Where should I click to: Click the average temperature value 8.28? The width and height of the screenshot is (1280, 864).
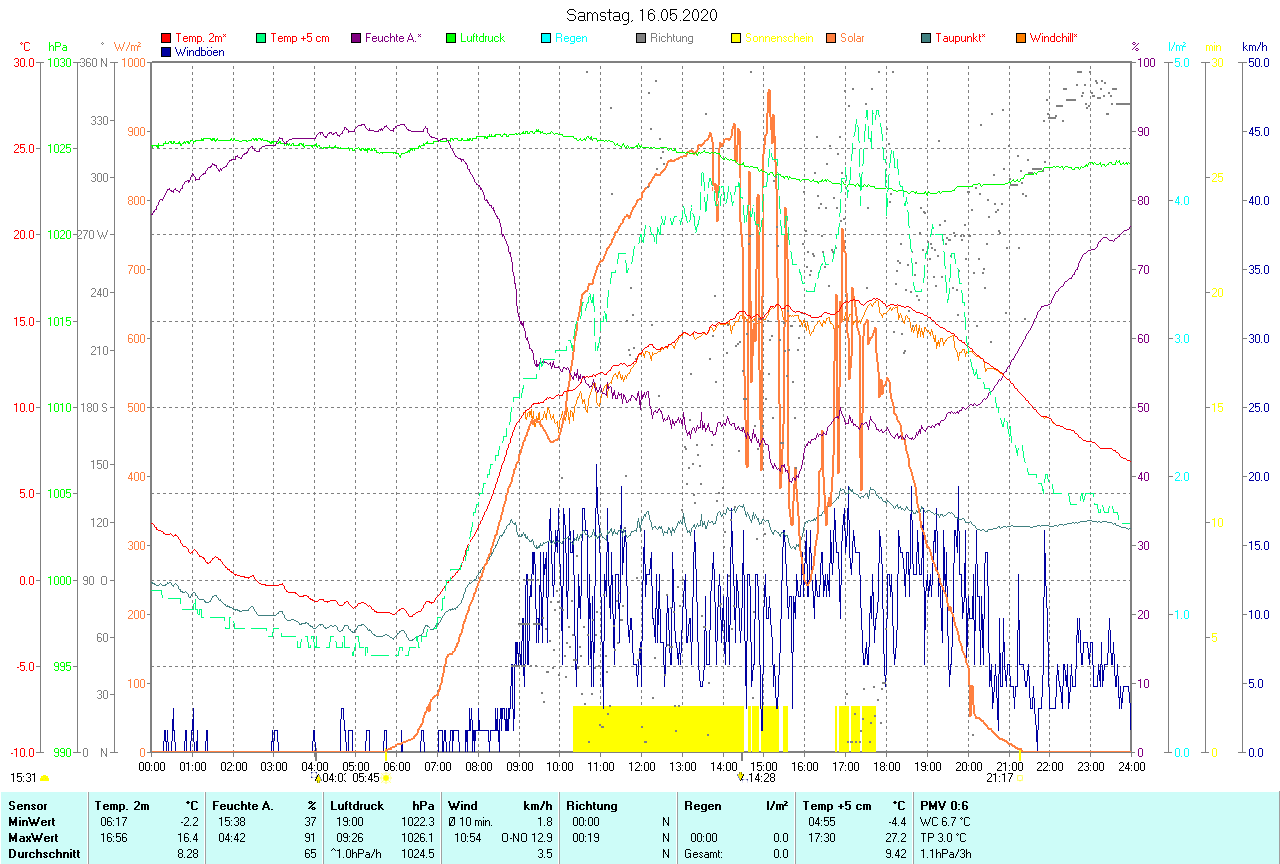coord(189,853)
